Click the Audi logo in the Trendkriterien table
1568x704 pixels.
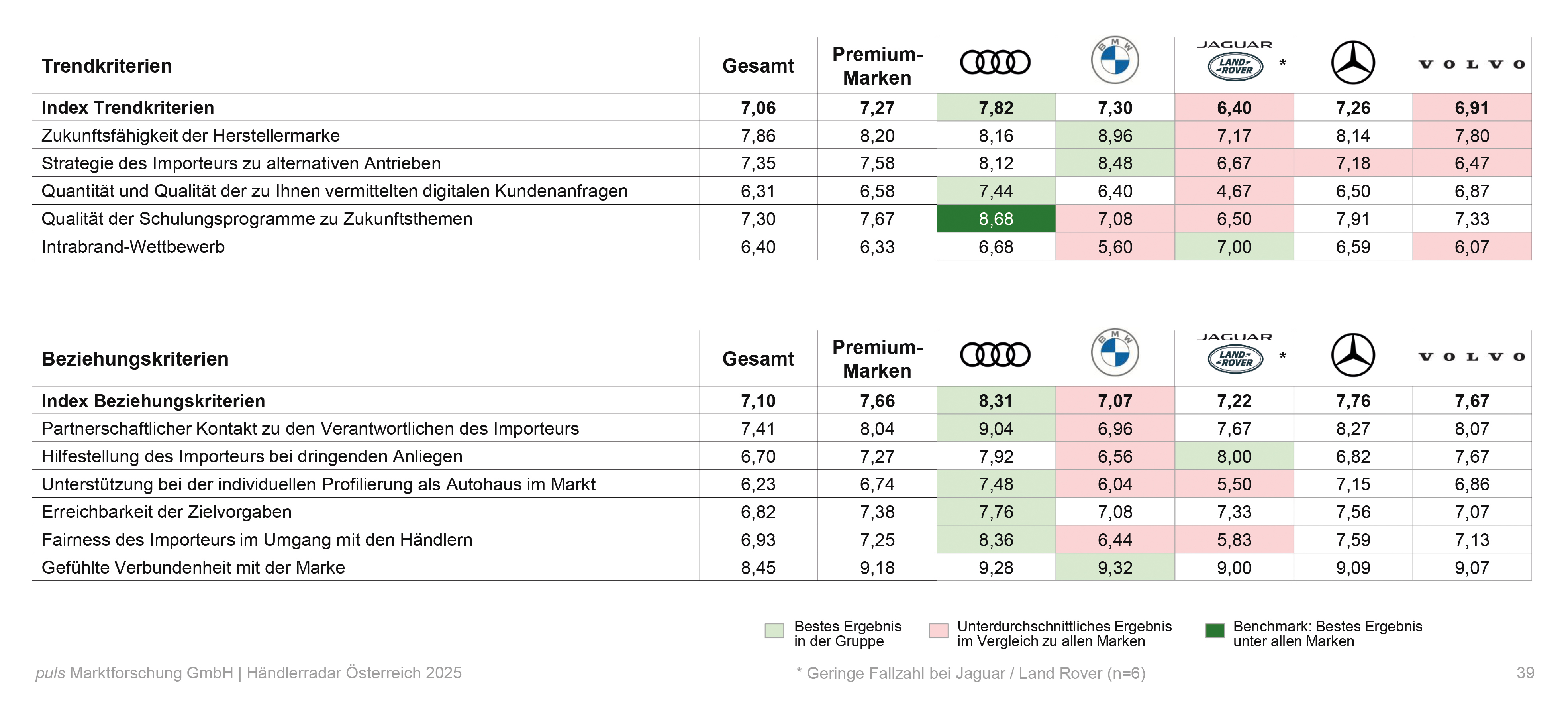(995, 62)
